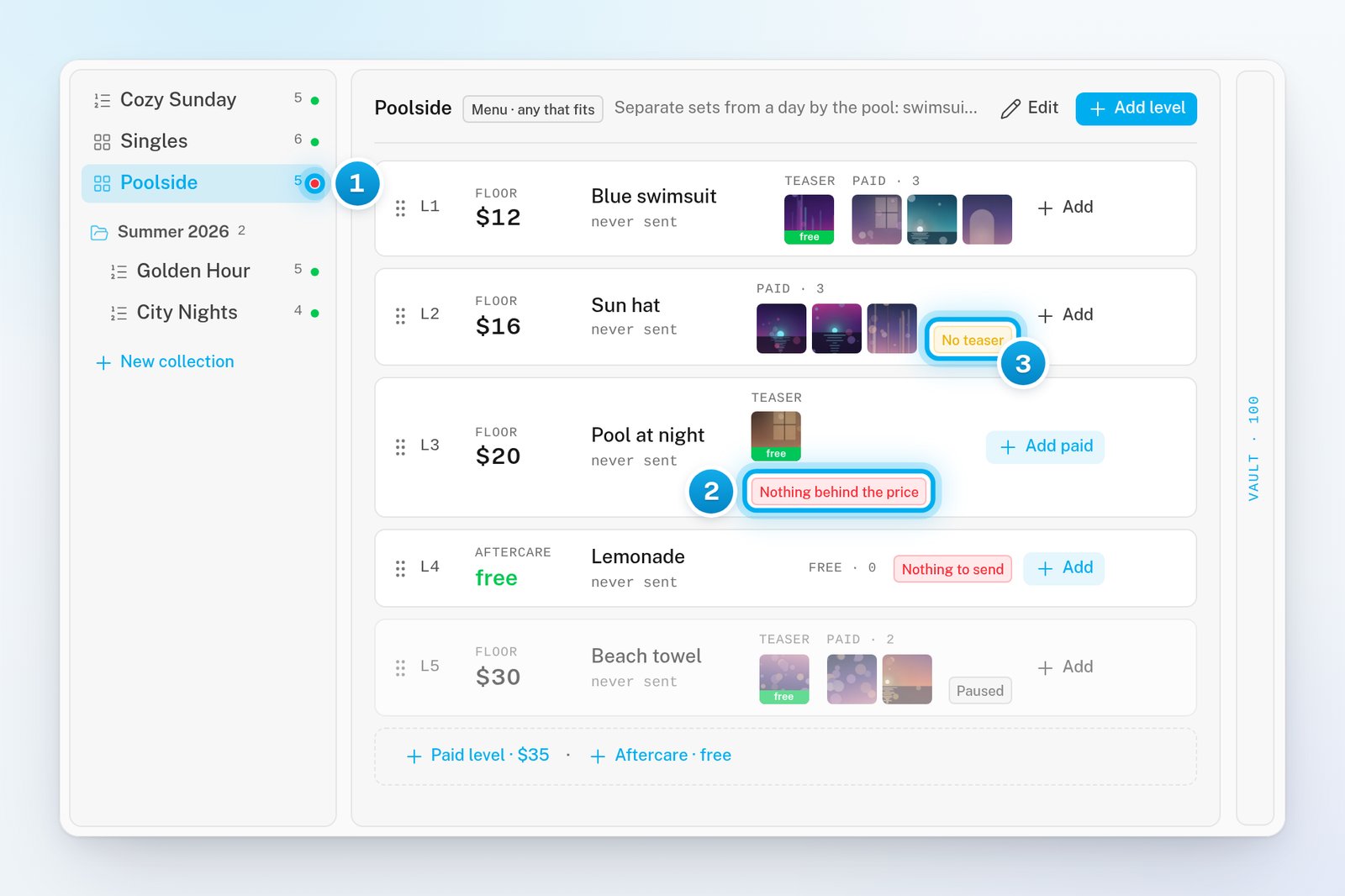Click the $16 floor price

coord(498,326)
